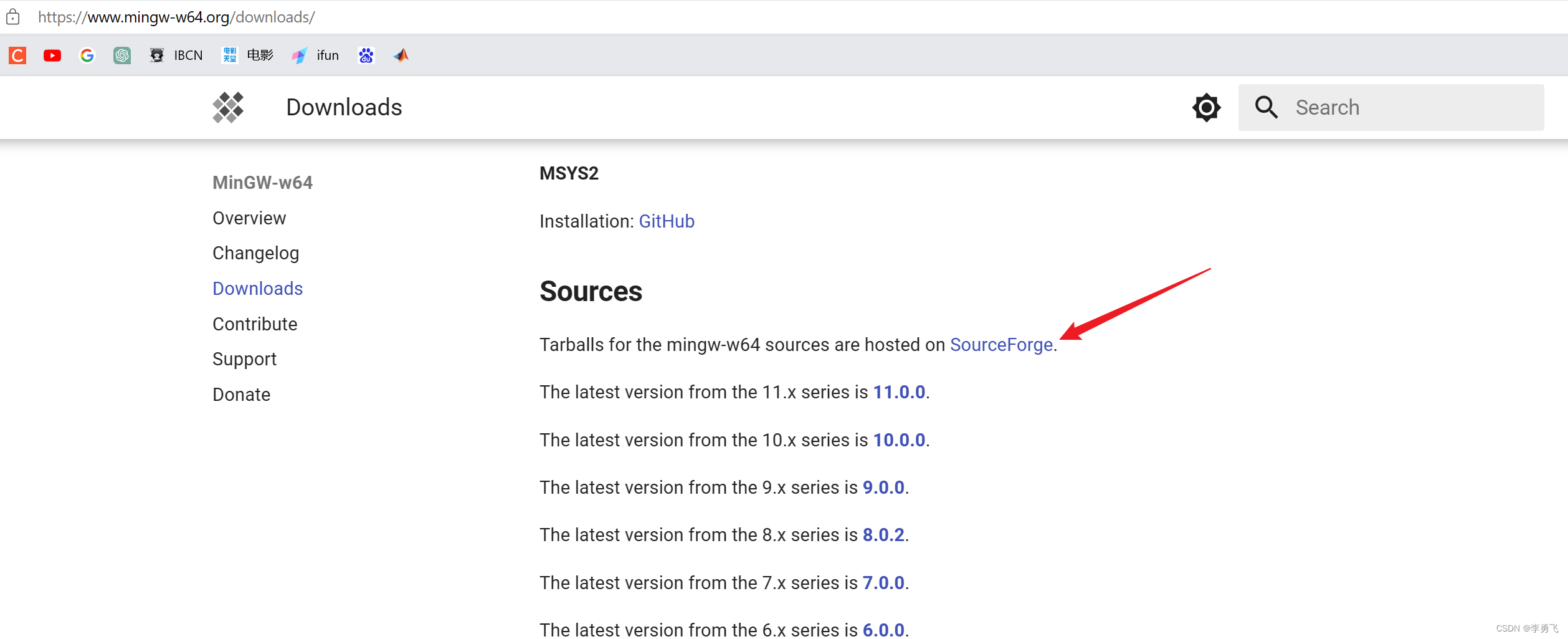Open the ifun bookmark

(x=315, y=55)
